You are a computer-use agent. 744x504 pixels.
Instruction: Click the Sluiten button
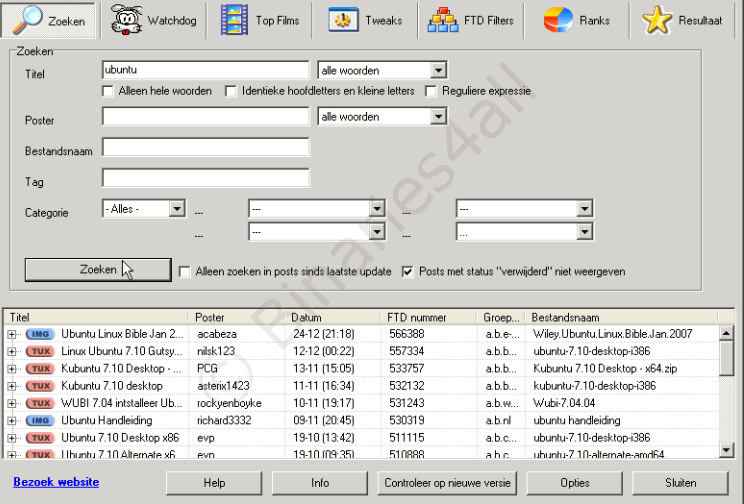coord(680,483)
